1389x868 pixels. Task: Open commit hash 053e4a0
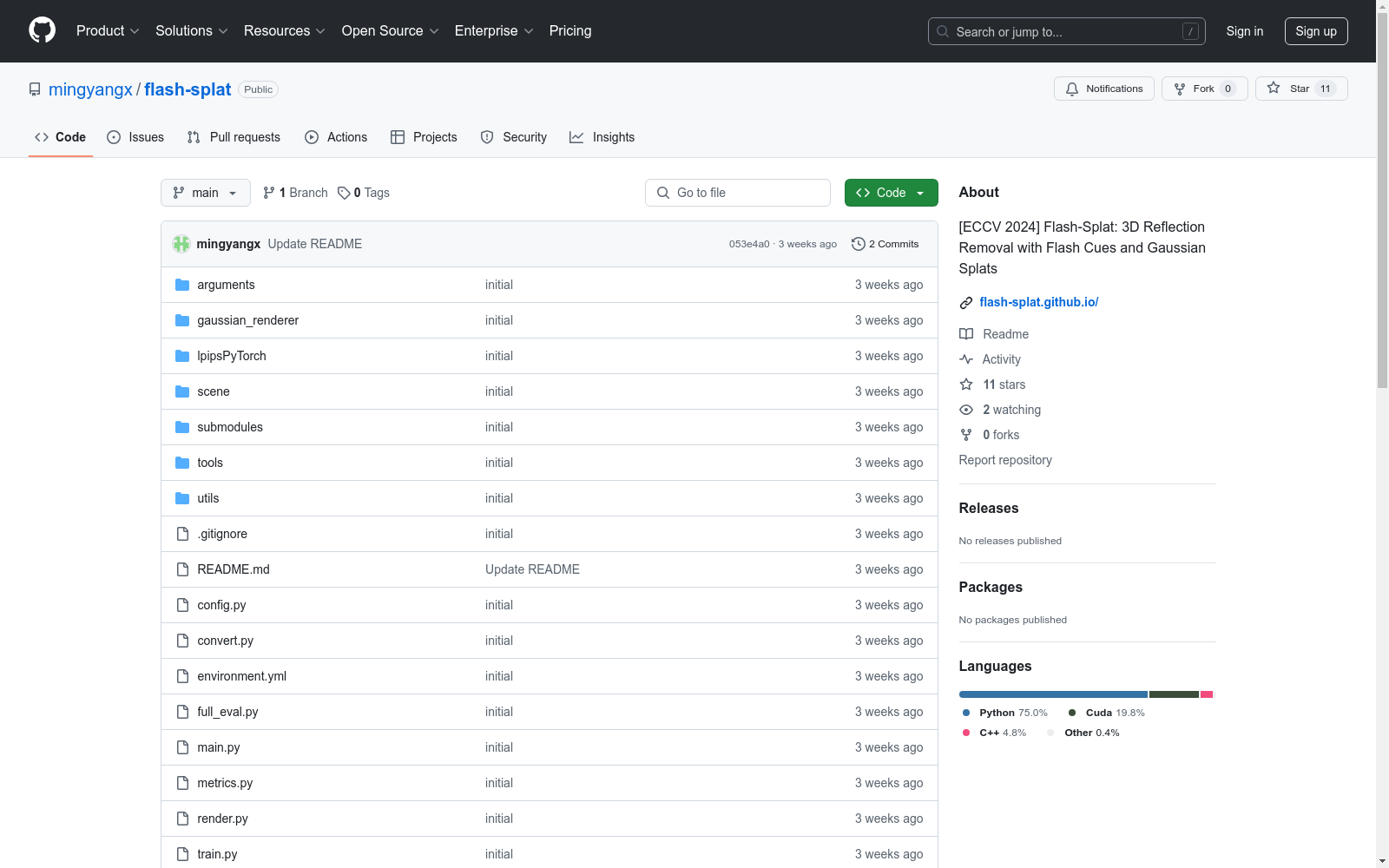point(749,244)
